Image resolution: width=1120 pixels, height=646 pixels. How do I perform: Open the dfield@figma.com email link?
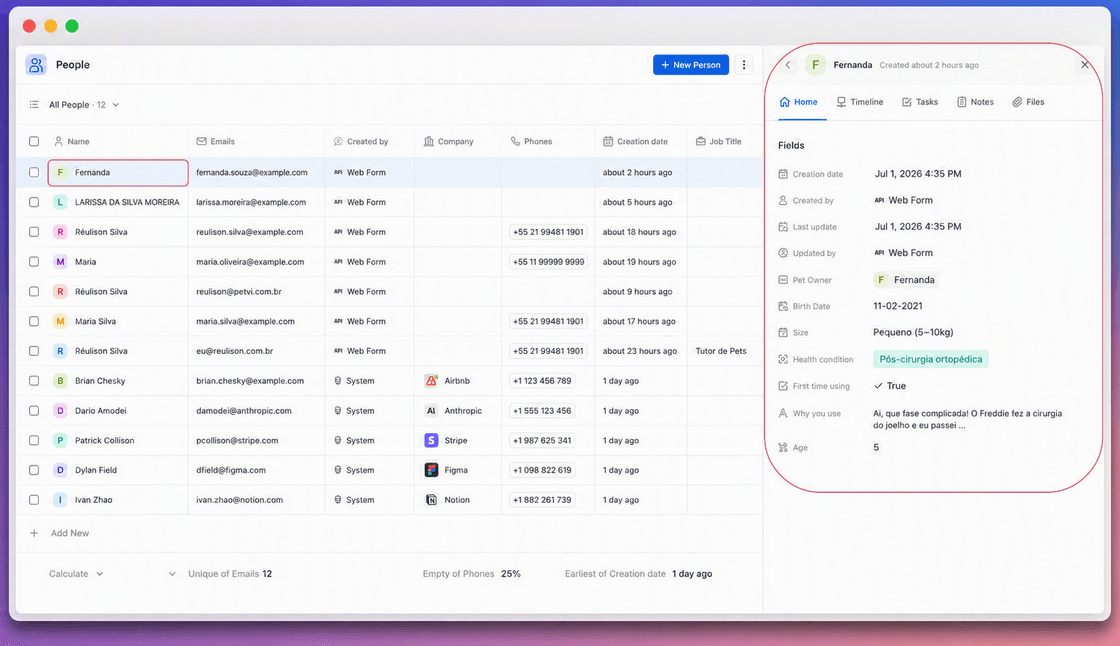click(x=231, y=470)
